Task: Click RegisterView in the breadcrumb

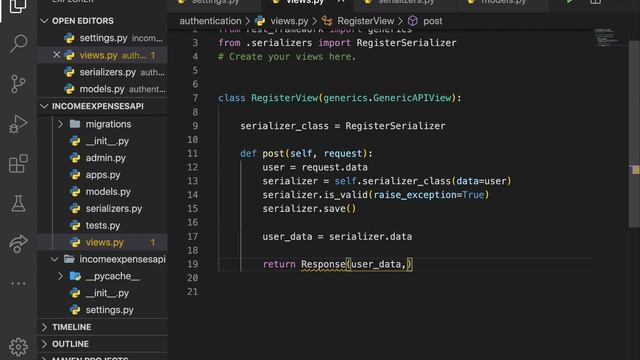Action: coord(365,21)
